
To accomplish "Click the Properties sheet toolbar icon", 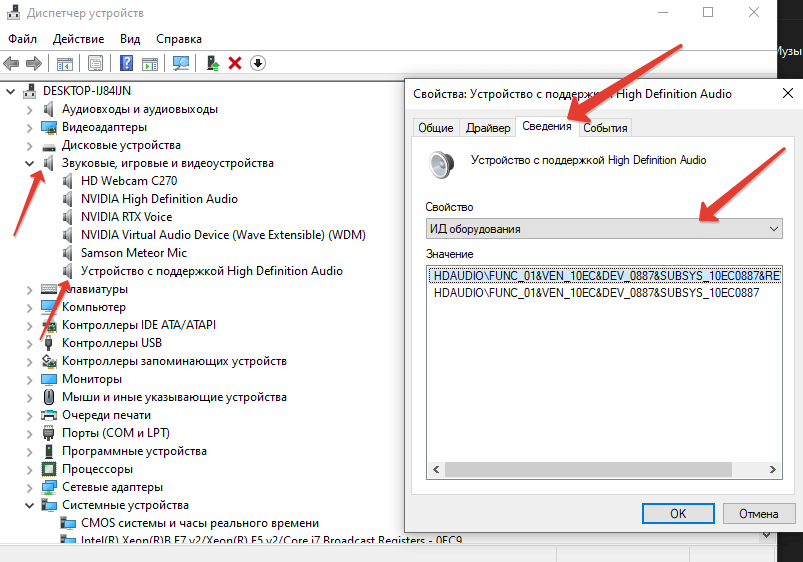I will 96,64.
